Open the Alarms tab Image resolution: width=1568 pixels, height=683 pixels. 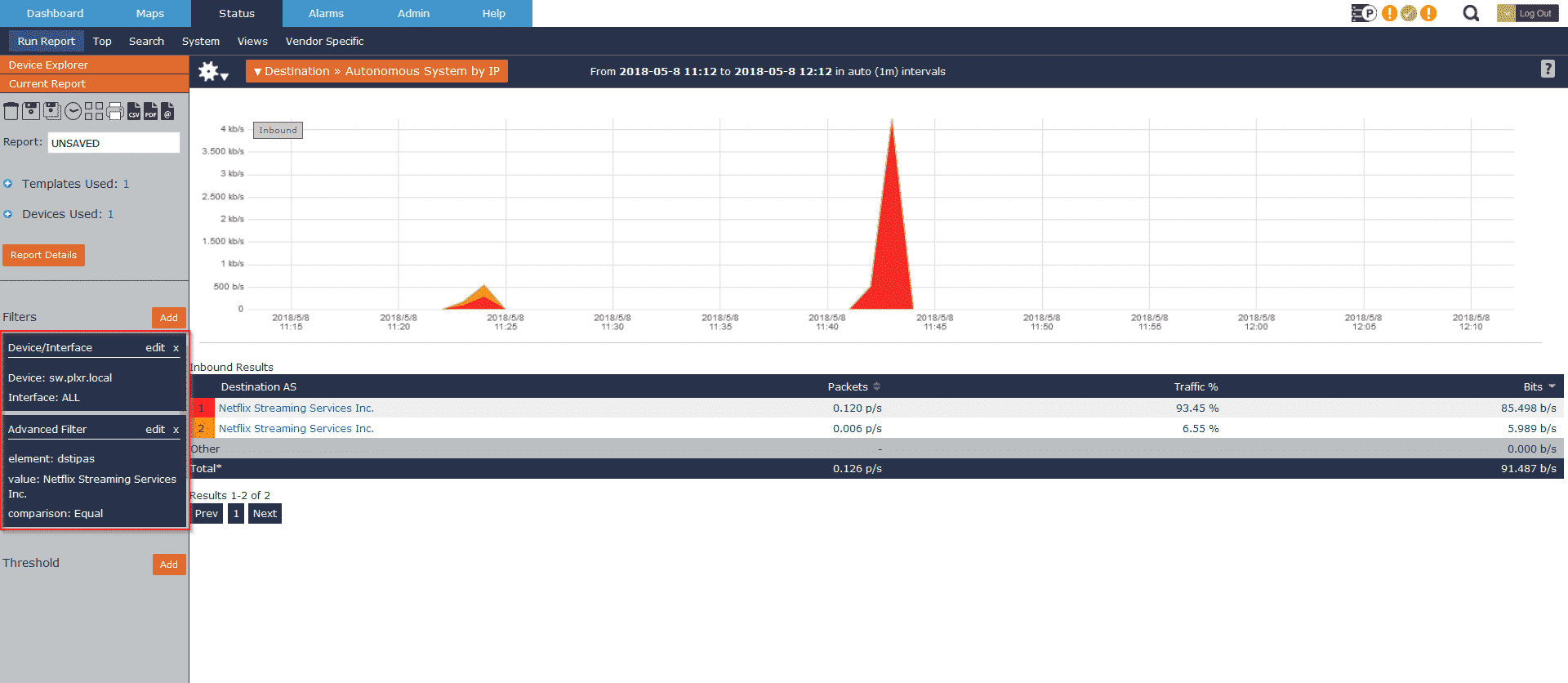(326, 13)
